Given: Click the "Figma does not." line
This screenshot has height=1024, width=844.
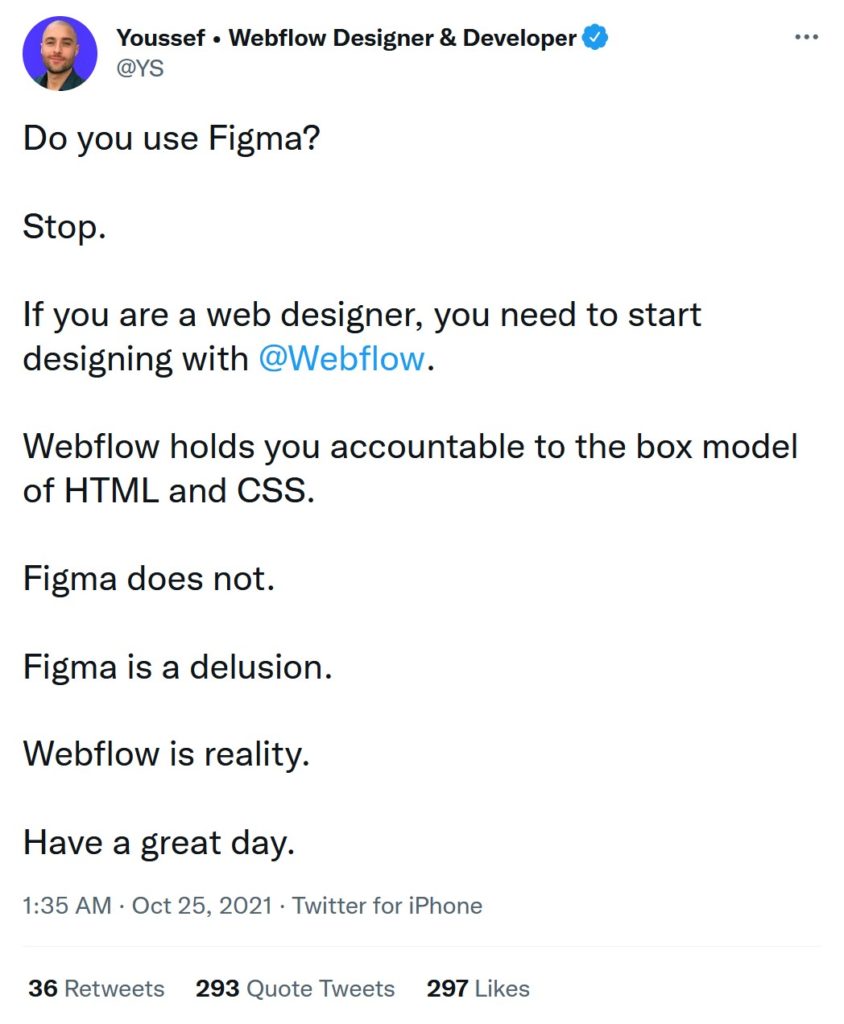Looking at the screenshot, I should [148, 579].
